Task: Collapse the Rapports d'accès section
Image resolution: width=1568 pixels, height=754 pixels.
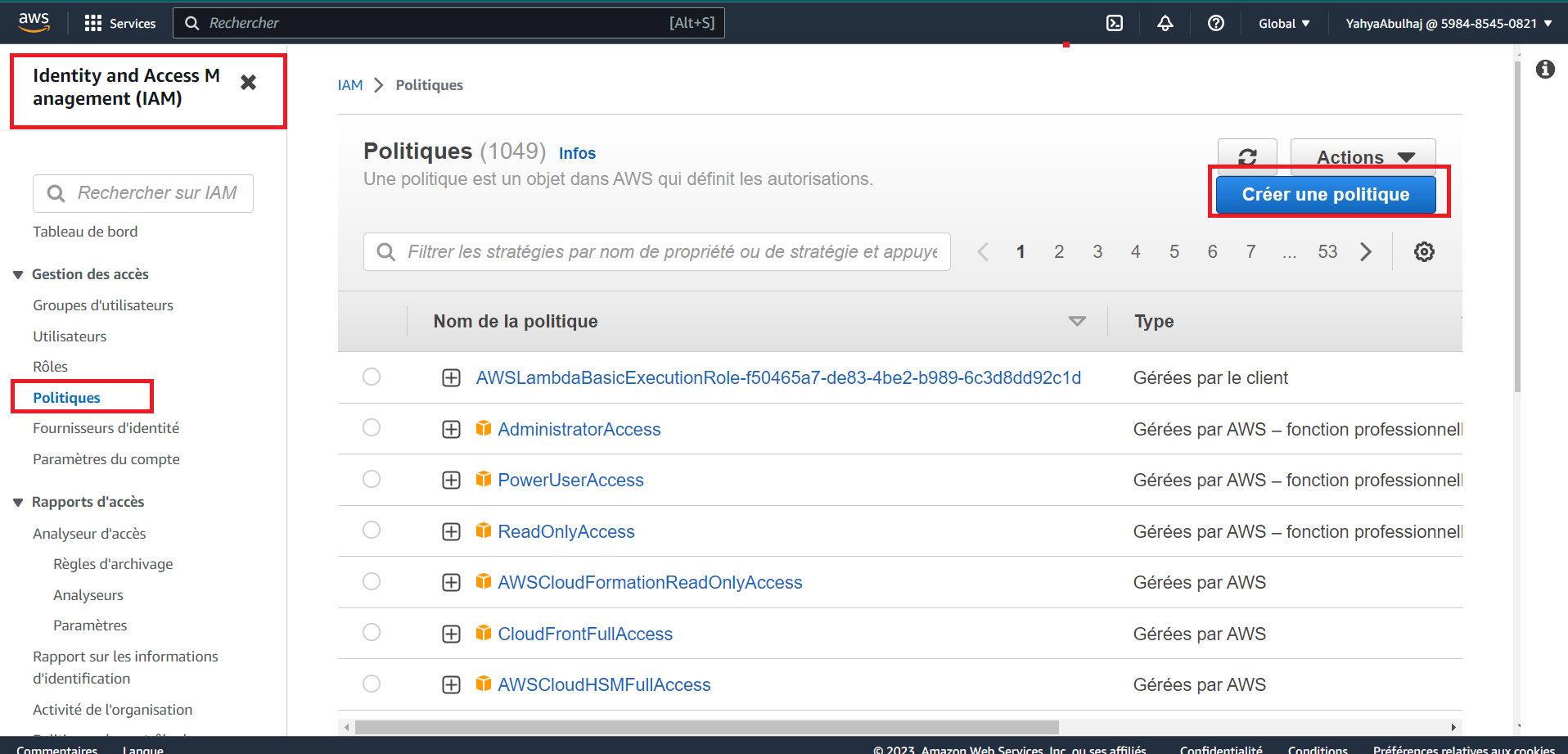Action: pos(18,502)
